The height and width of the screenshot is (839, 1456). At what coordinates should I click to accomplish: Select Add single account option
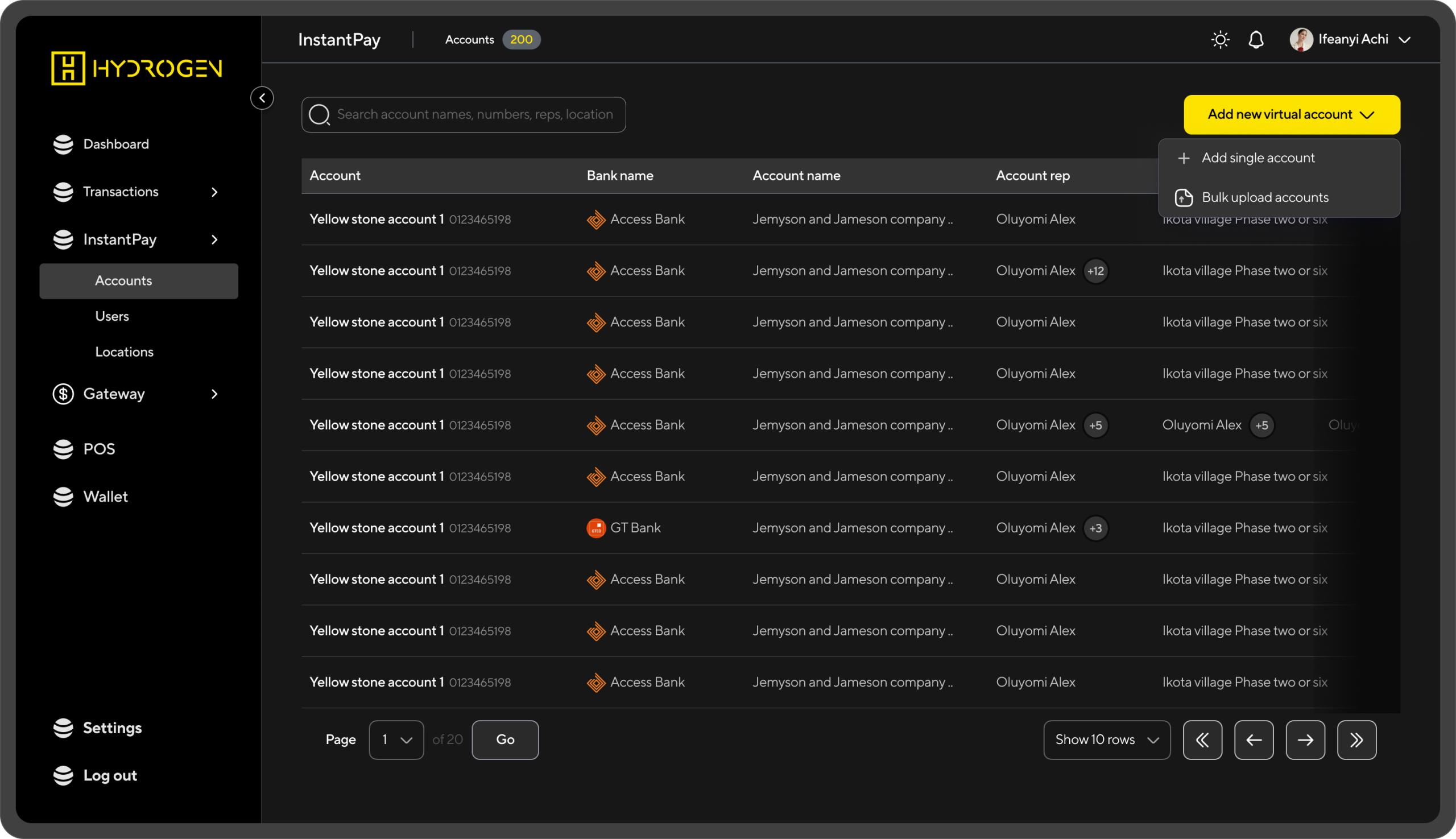[x=1258, y=158]
